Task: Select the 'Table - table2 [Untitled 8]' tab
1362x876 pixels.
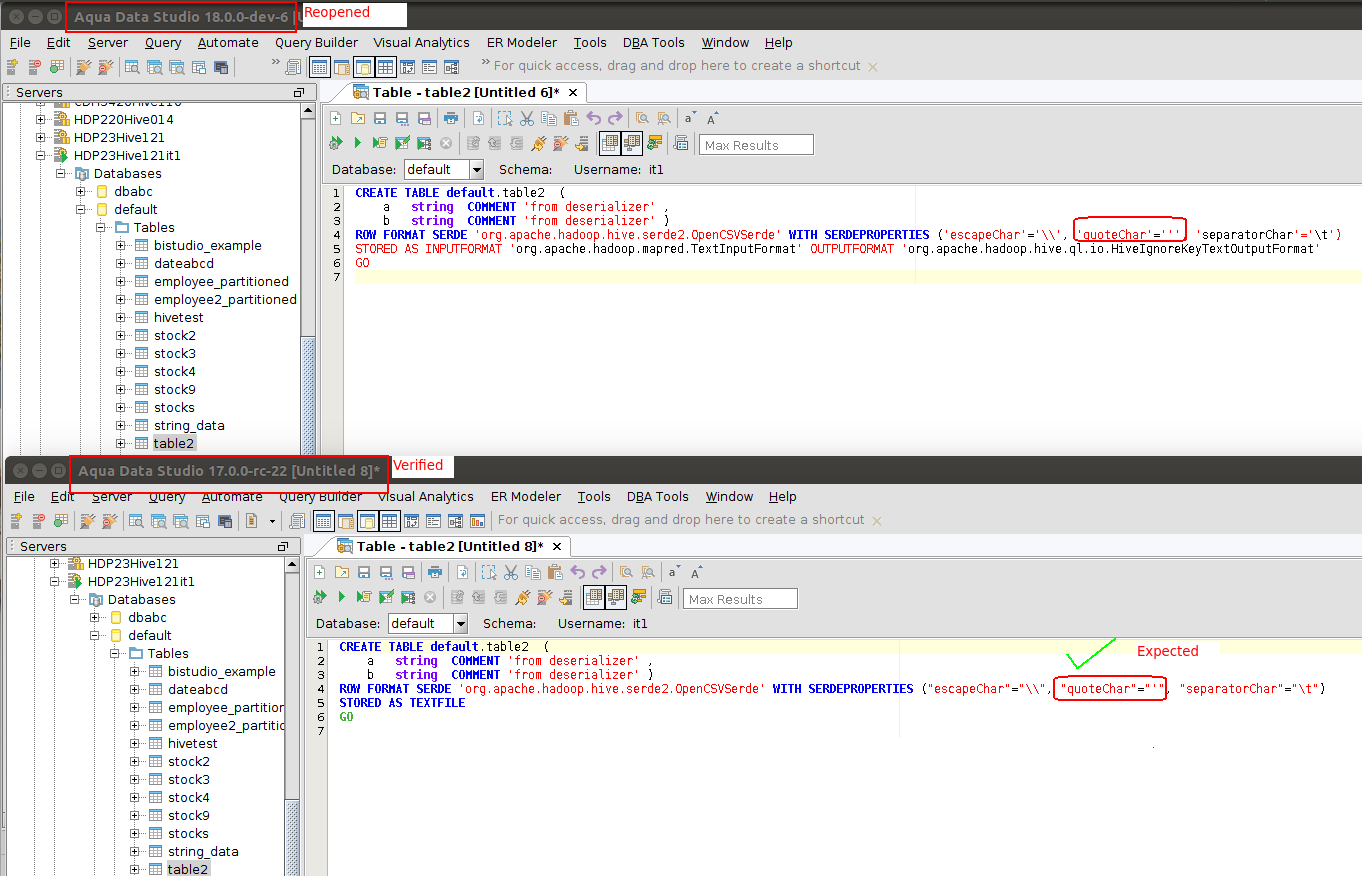Action: pyautogui.click(x=442, y=546)
